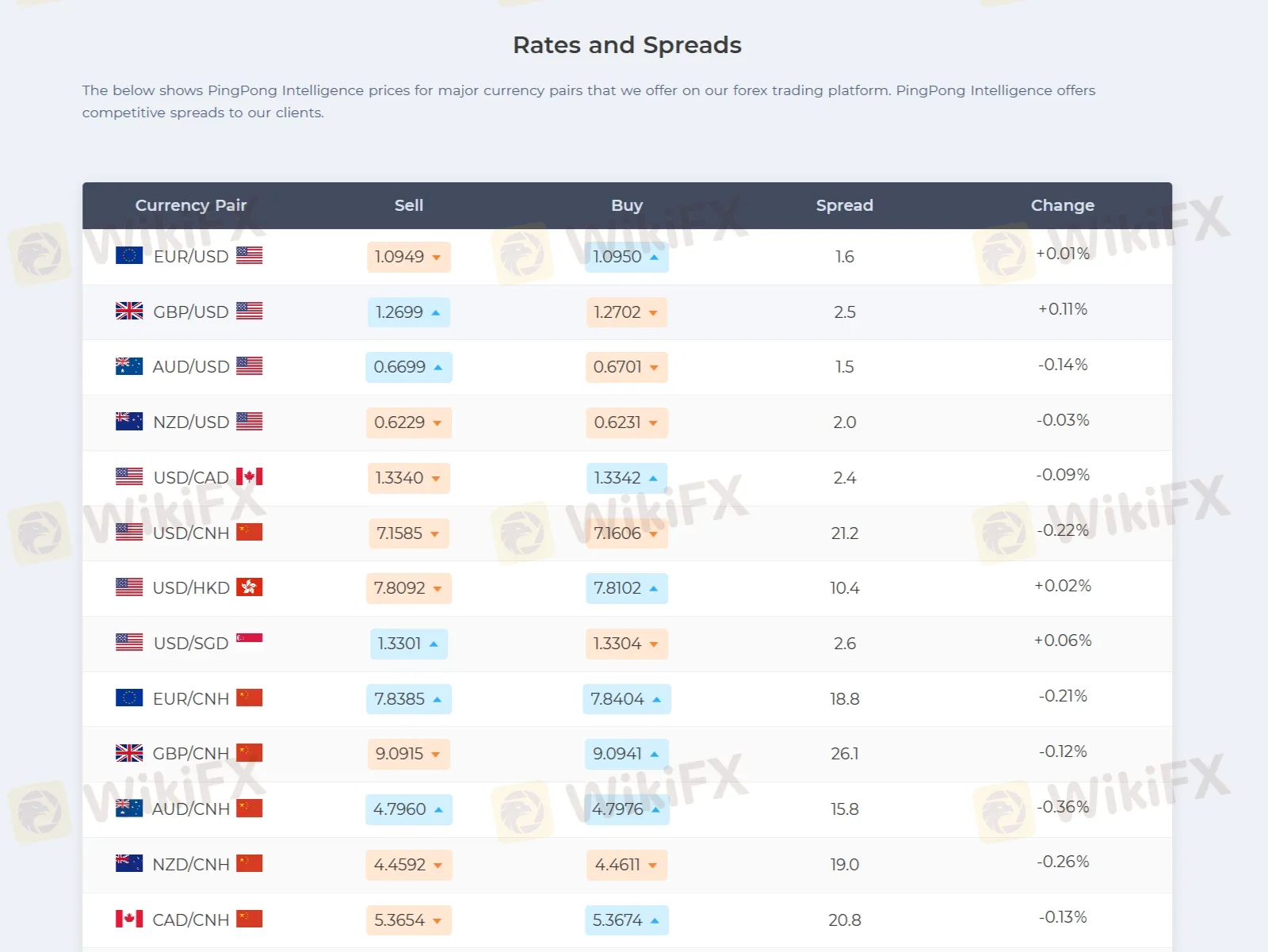Select the UK flag beside GBP/USD
Screen dimensions: 1268x952
pyautogui.click(x=128, y=311)
